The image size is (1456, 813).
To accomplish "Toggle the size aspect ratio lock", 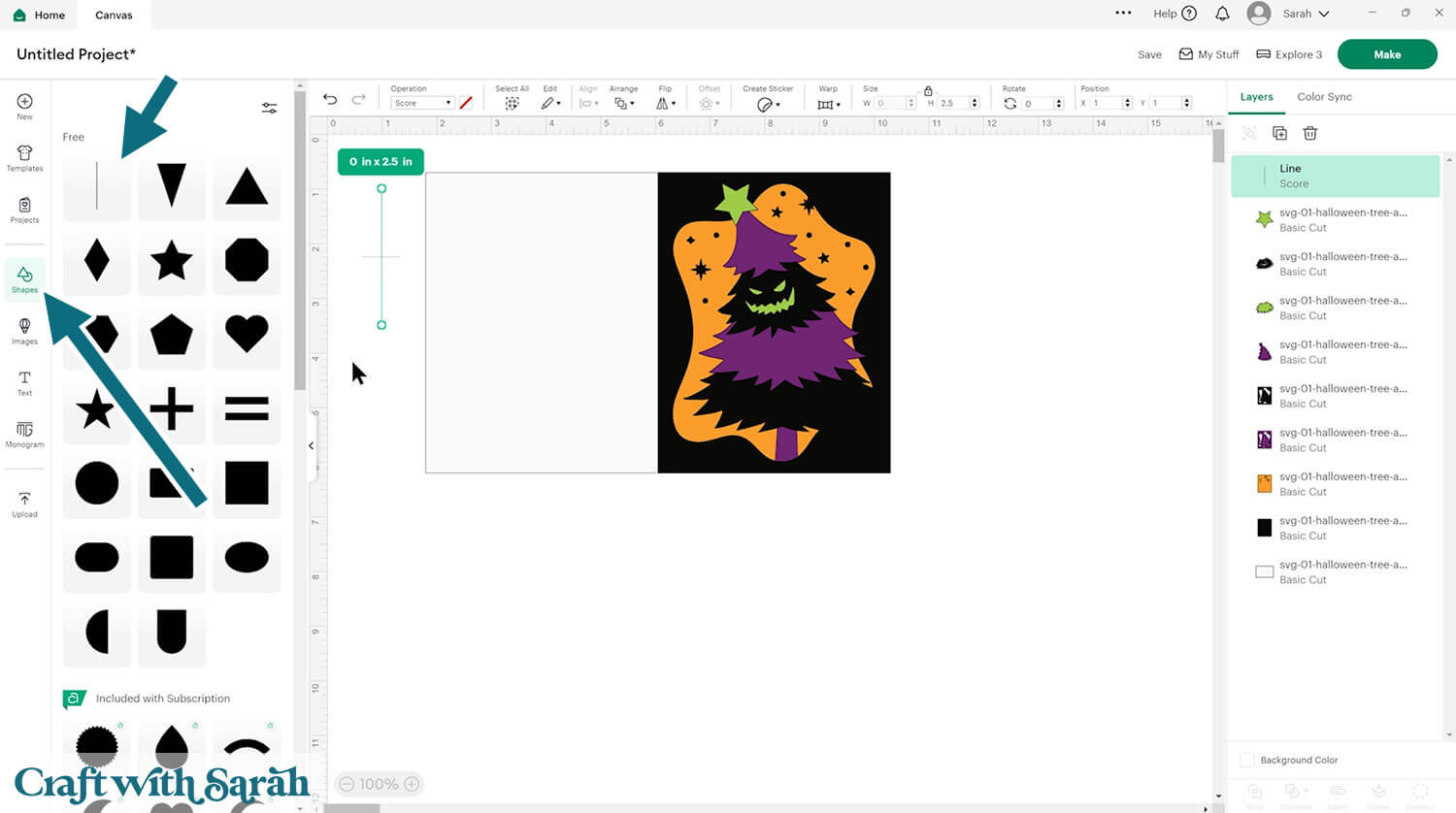I will 928,90.
